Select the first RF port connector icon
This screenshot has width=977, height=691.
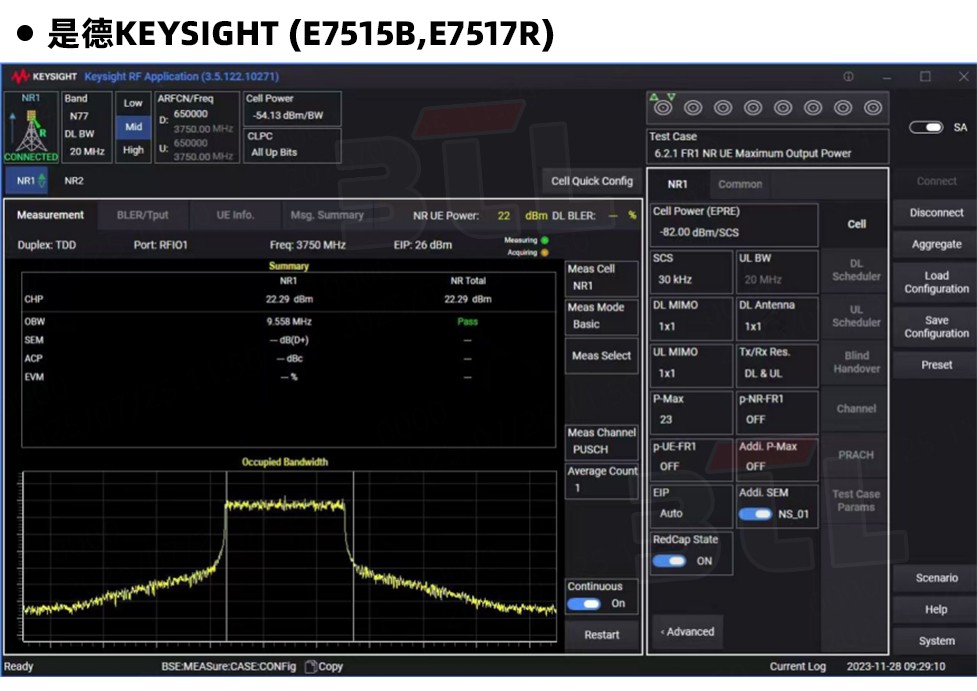663,108
